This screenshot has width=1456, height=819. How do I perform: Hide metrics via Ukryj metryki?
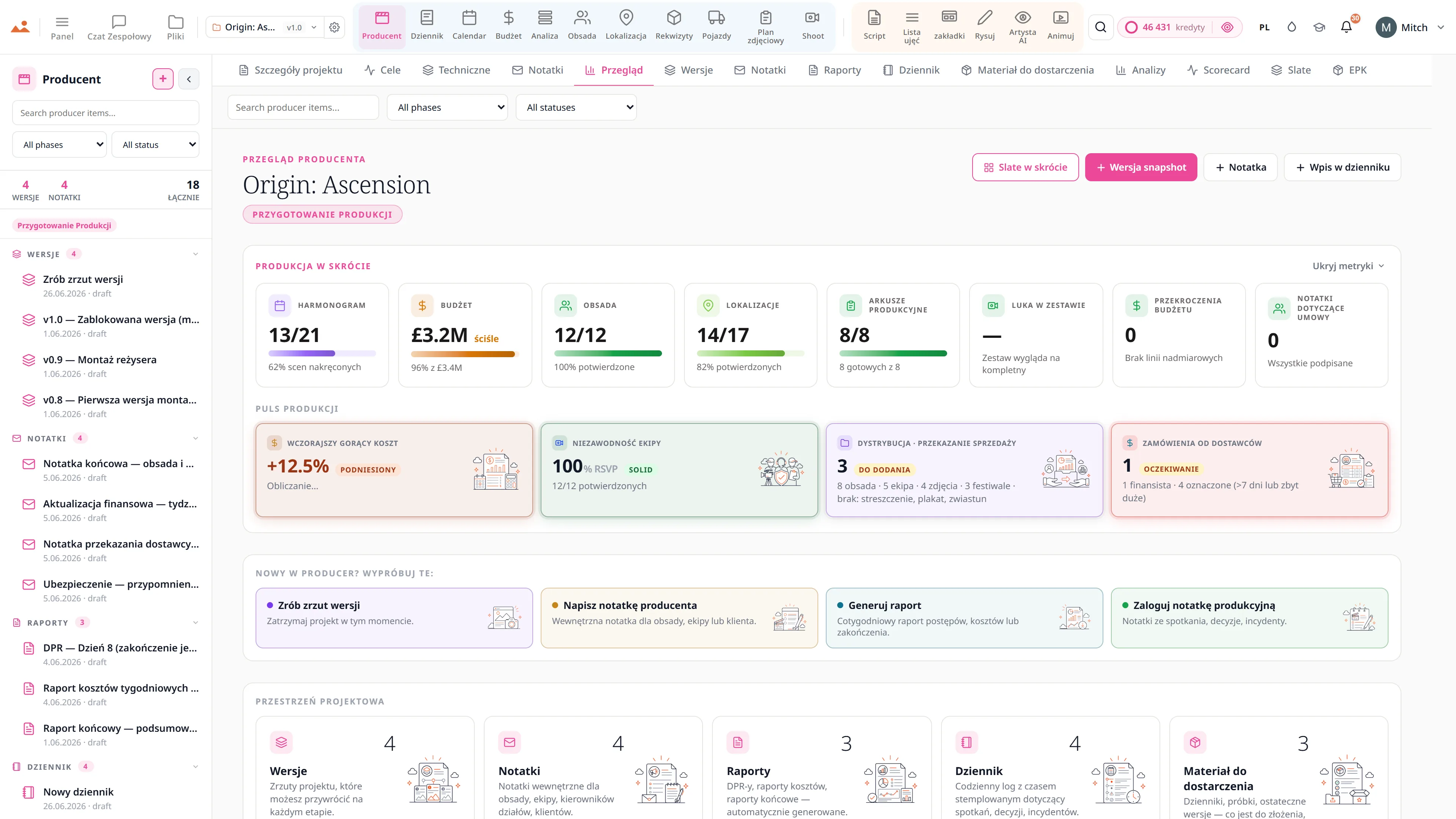pos(1348,266)
